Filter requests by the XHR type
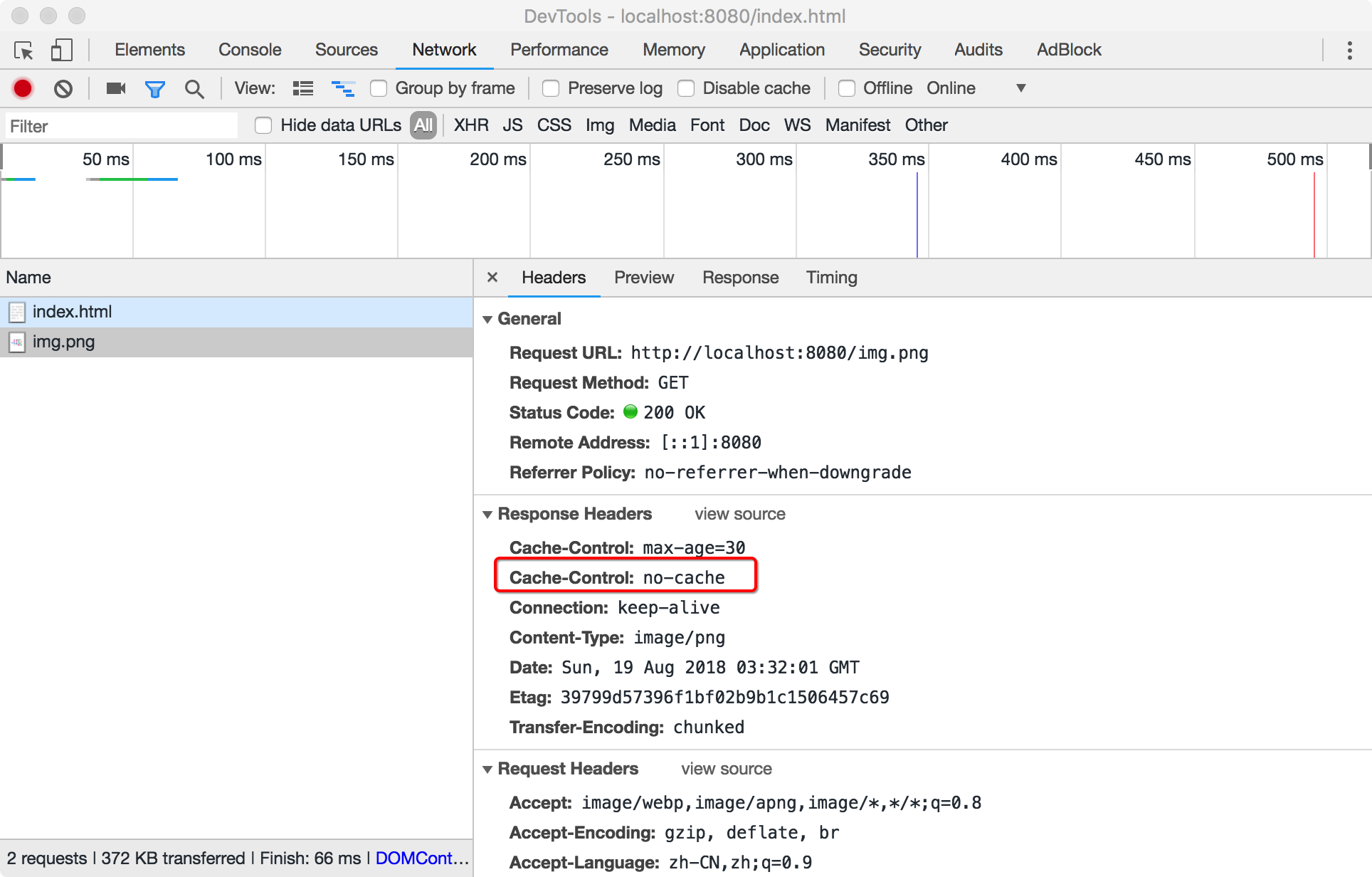This screenshot has width=1372, height=877. (x=471, y=125)
